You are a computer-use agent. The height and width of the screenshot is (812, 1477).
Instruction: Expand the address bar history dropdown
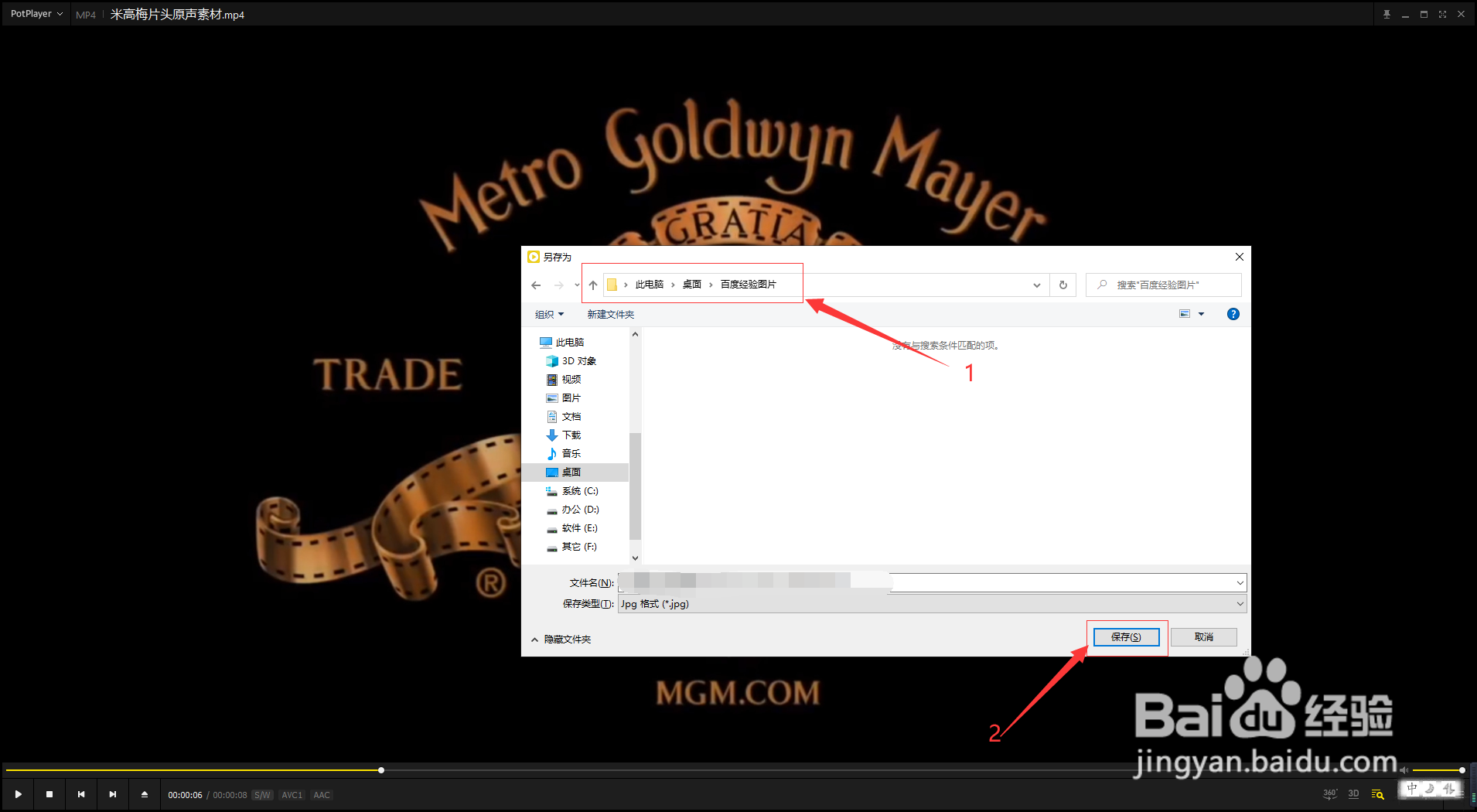[x=1037, y=285]
